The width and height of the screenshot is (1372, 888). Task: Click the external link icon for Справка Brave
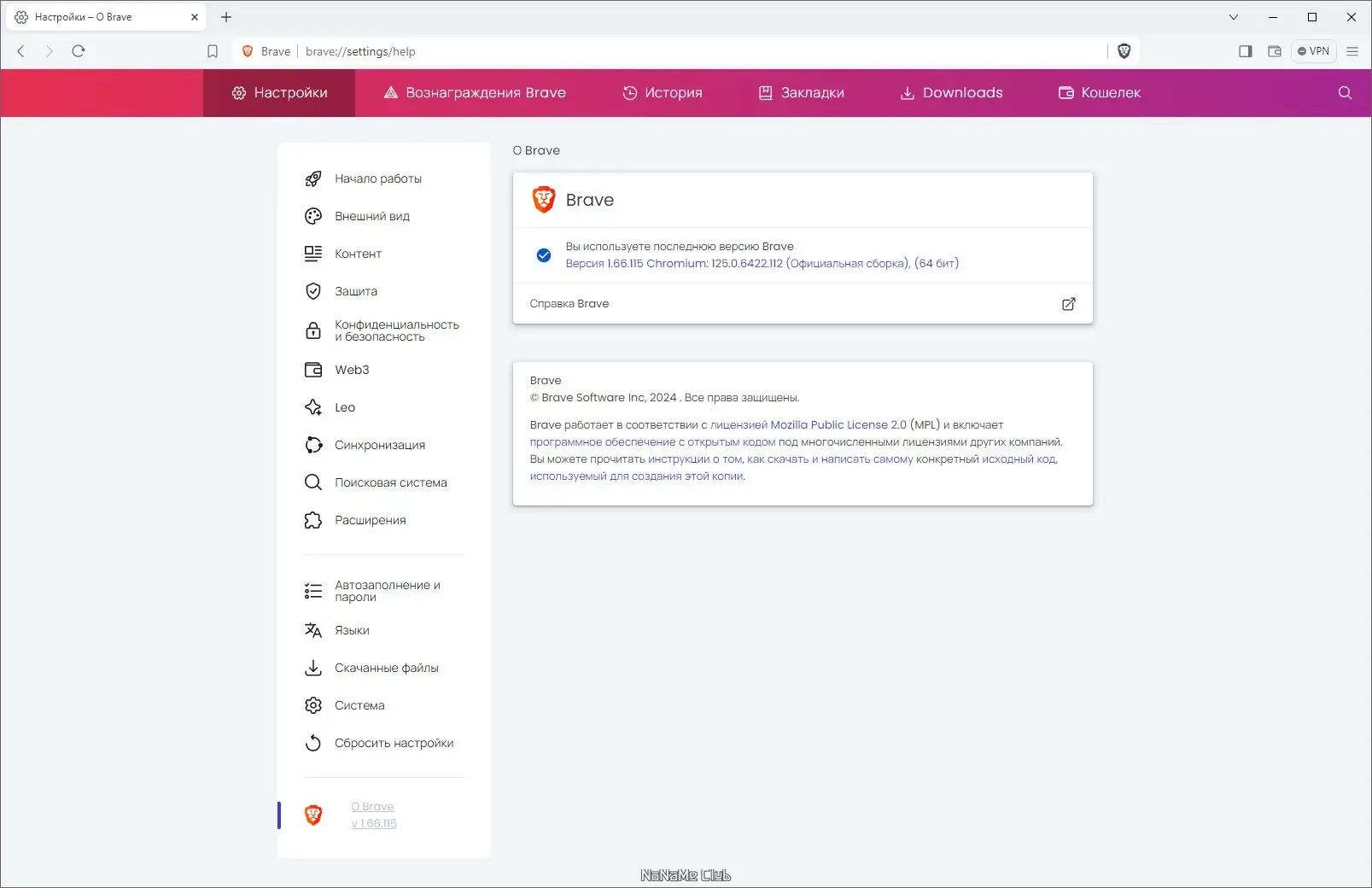point(1068,304)
